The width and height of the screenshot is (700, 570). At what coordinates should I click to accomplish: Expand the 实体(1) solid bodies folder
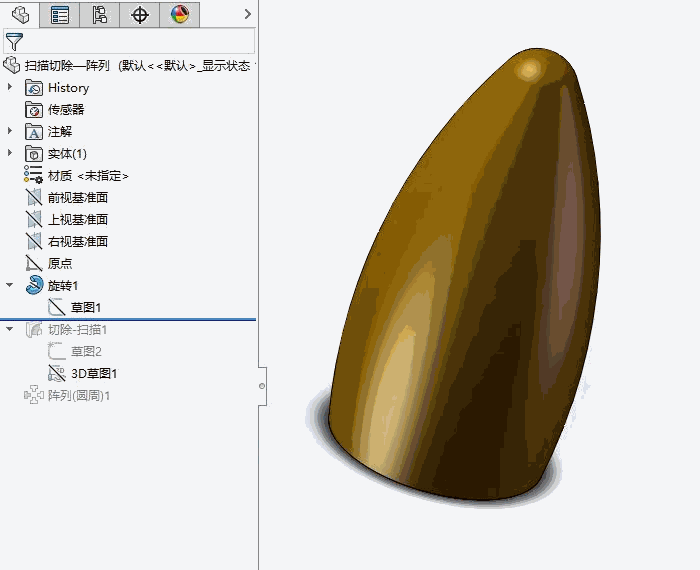[x=9, y=153]
